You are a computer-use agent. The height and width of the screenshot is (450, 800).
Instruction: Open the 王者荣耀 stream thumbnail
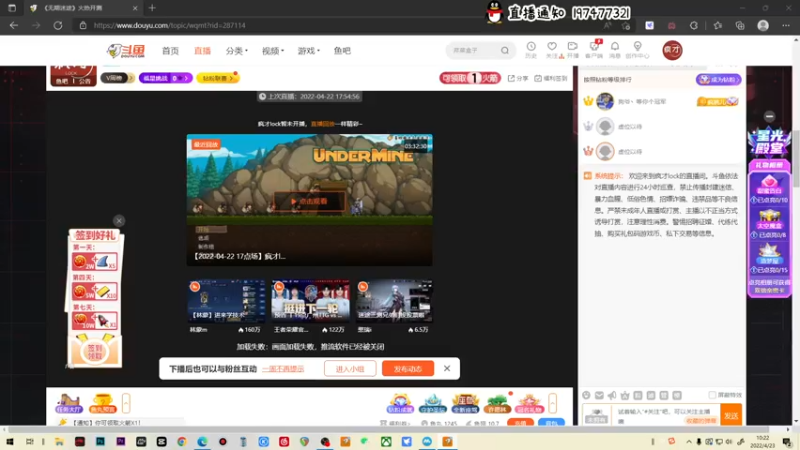click(310, 301)
